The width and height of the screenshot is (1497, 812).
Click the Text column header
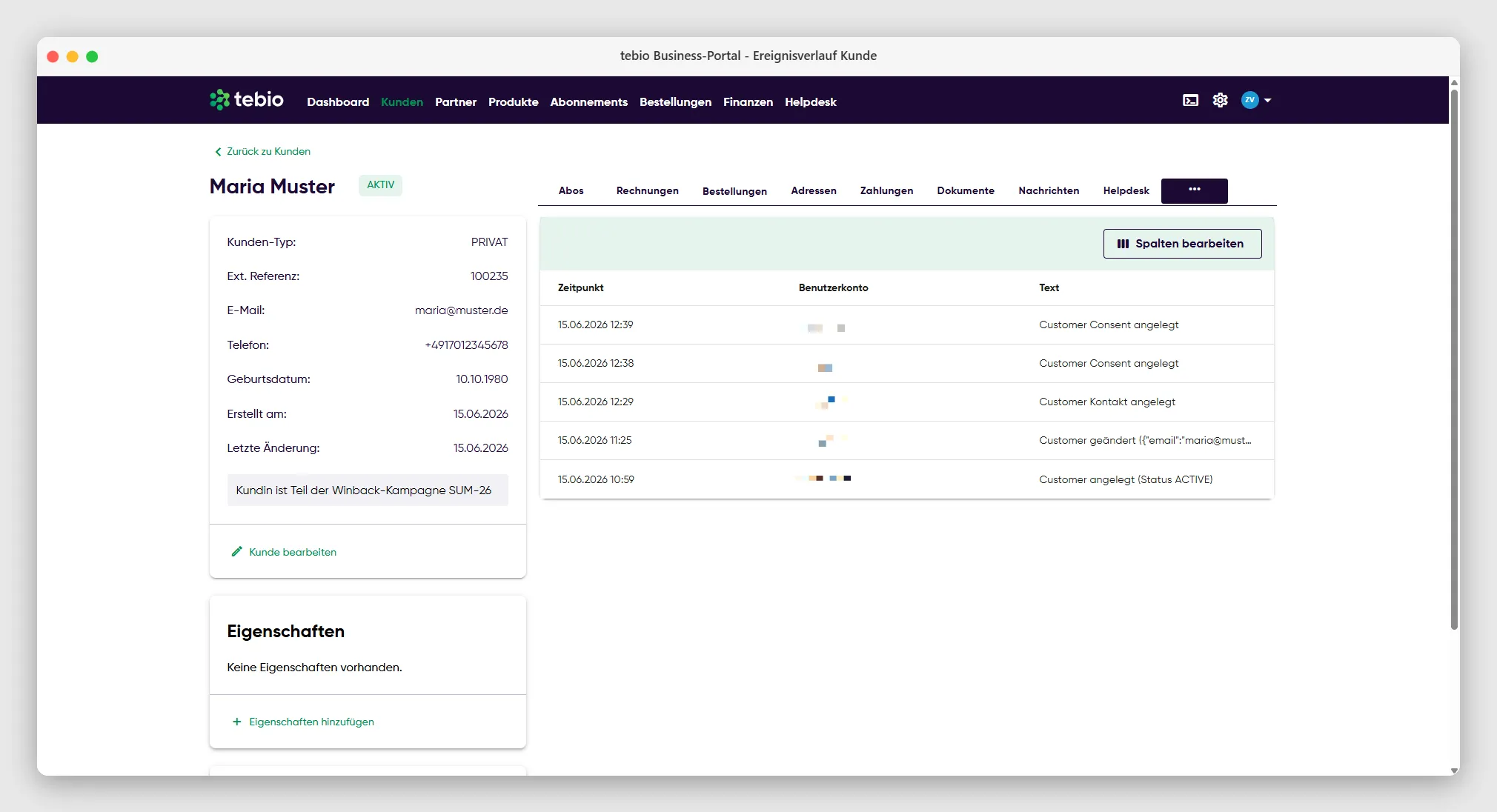point(1049,287)
